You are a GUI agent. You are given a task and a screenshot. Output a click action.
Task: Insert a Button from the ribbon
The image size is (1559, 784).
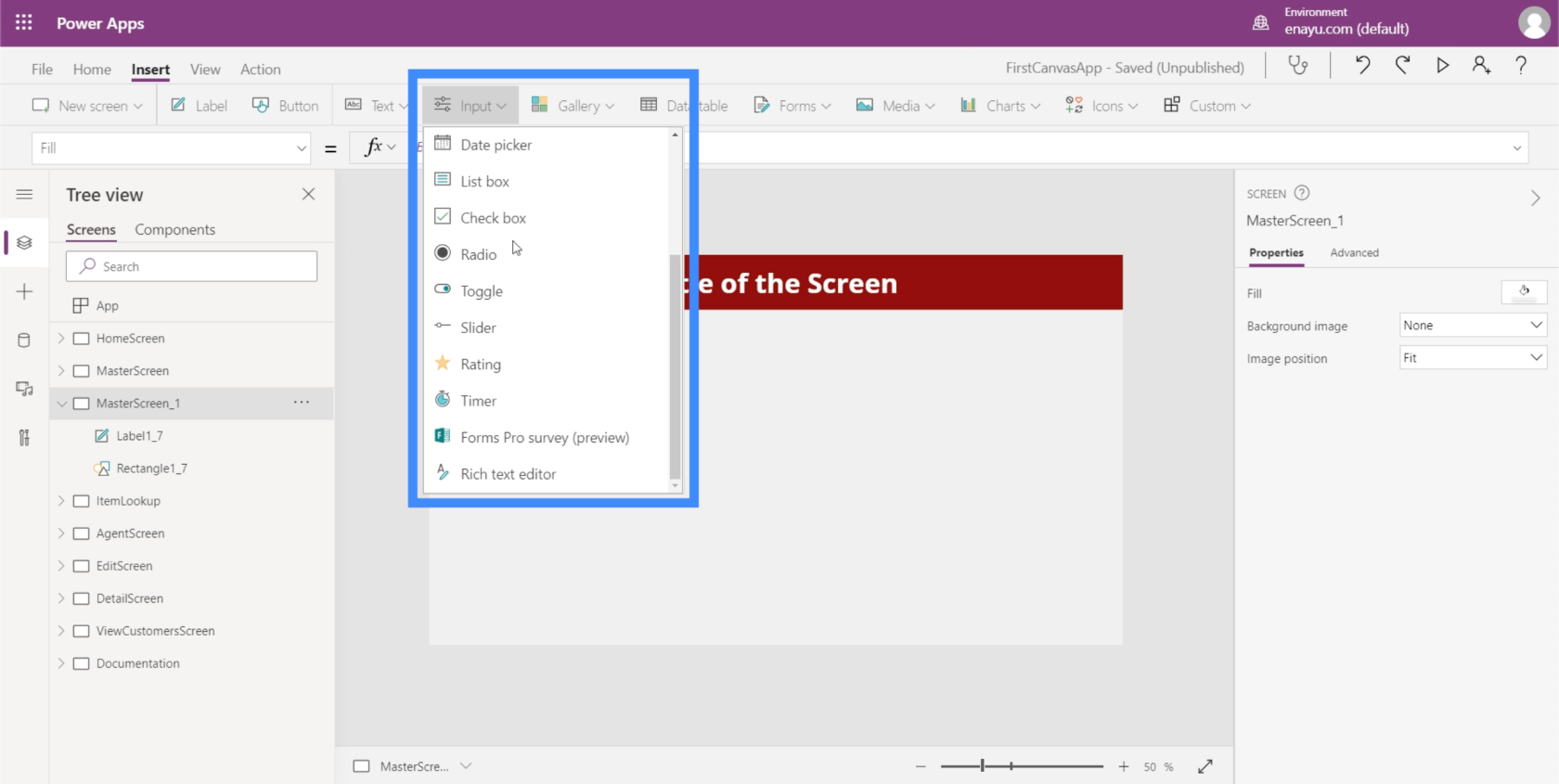[285, 106]
